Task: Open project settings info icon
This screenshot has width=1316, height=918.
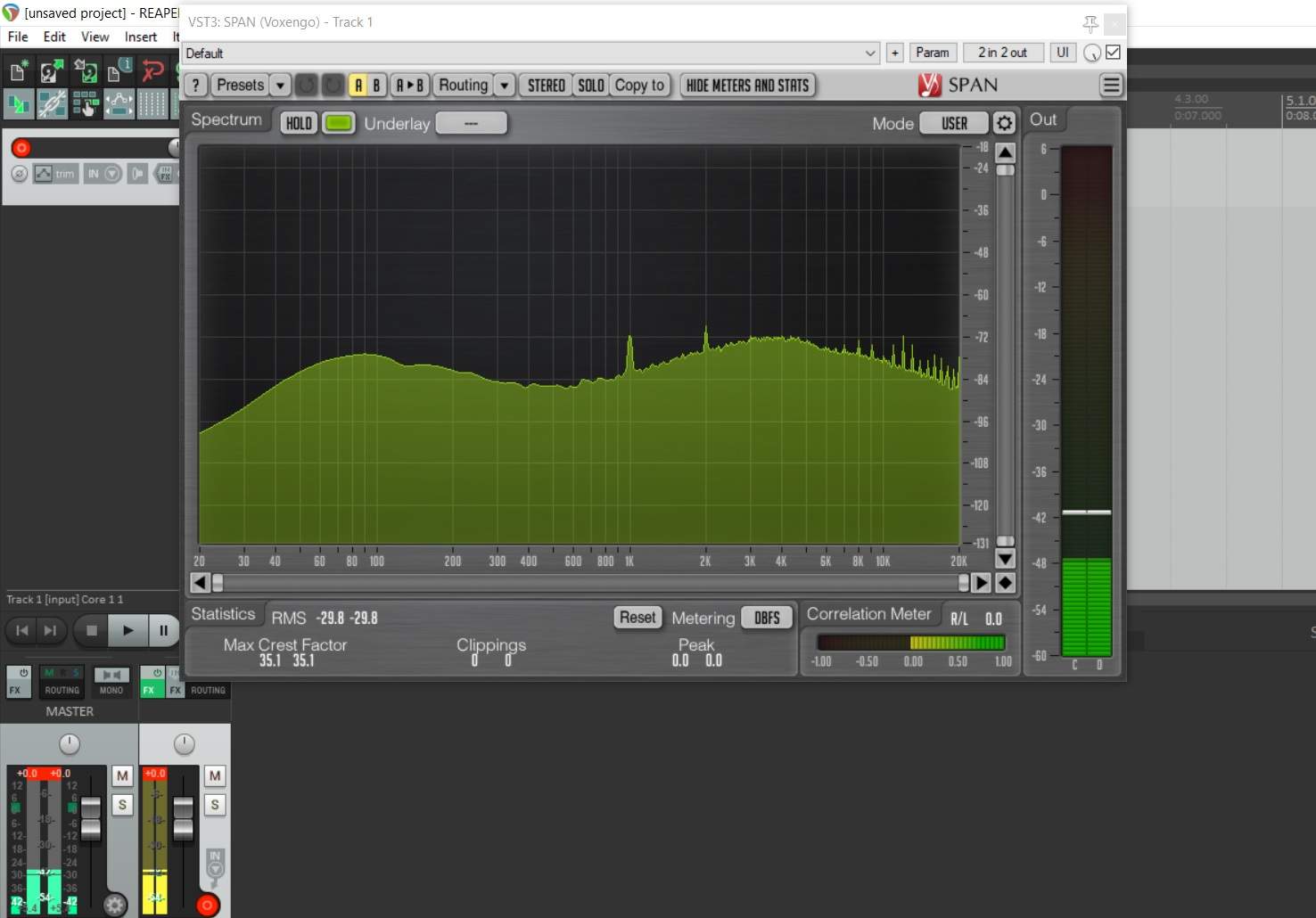Action: tap(119, 70)
